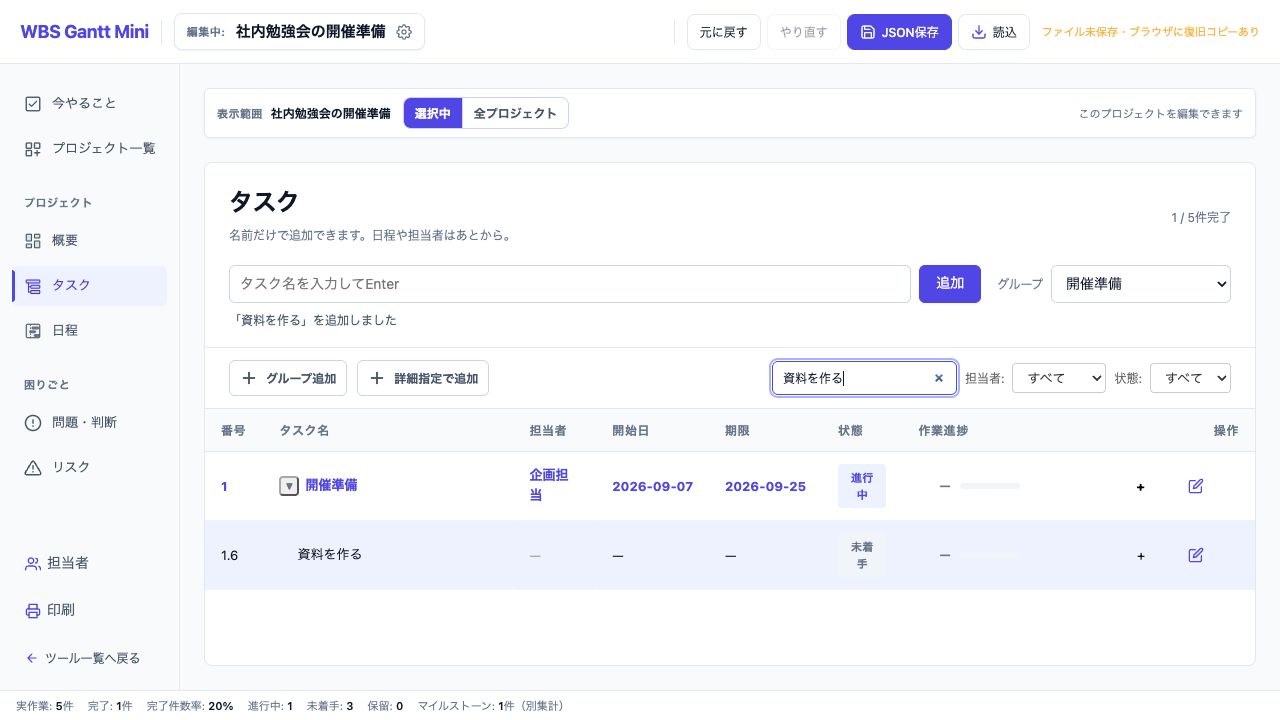
Task: Select the 選択中 scope toggle
Action: (433, 113)
